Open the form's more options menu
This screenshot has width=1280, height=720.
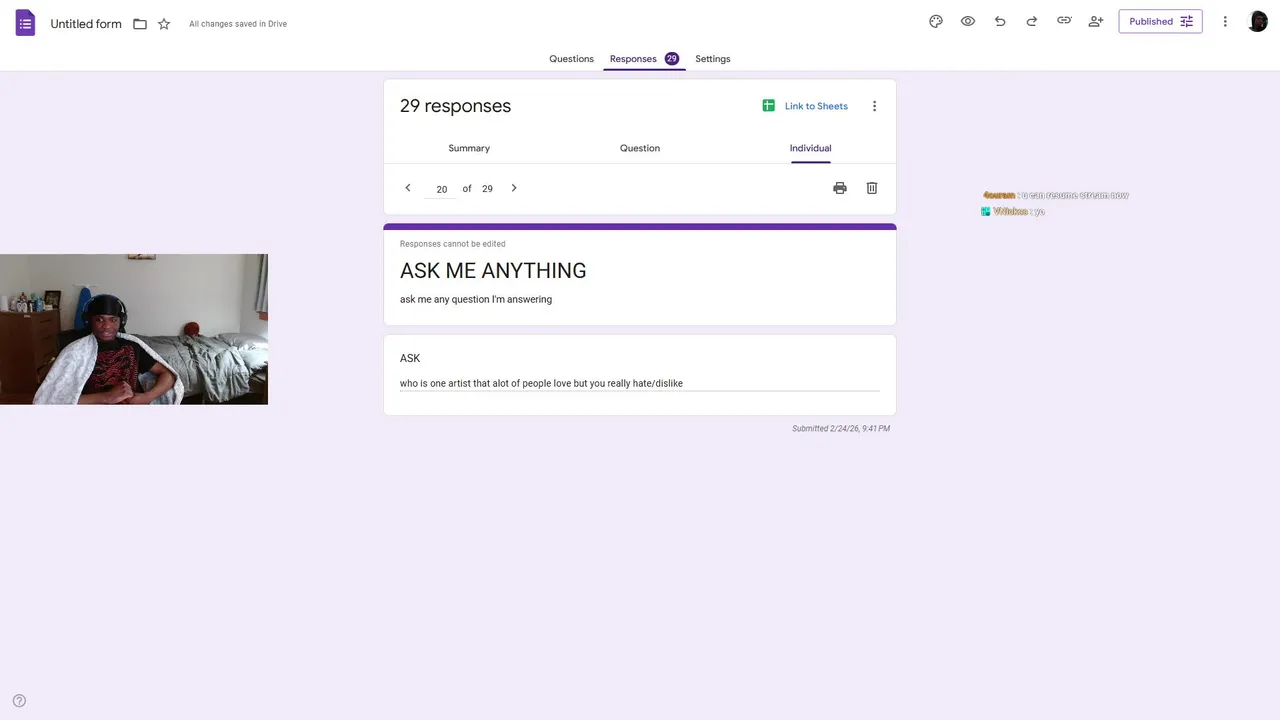1225,21
